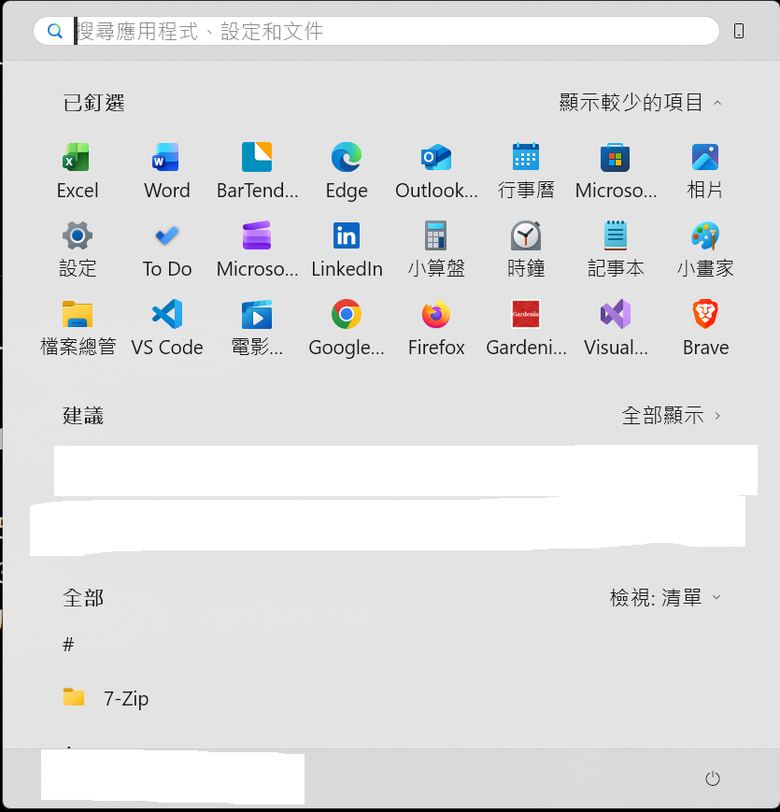Viewport: 780px width, 812px height.
Task: Open 設定 settings app
Action: (77, 249)
